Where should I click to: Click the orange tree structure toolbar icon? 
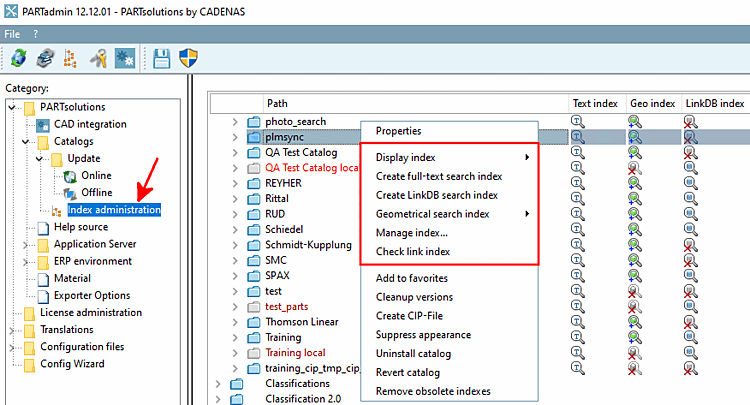[x=70, y=58]
